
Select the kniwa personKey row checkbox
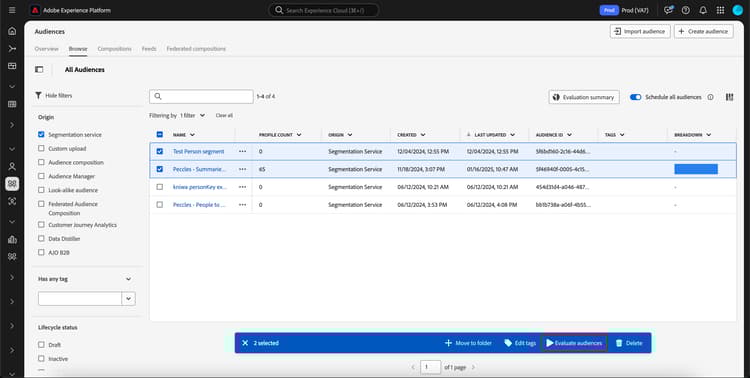point(160,187)
